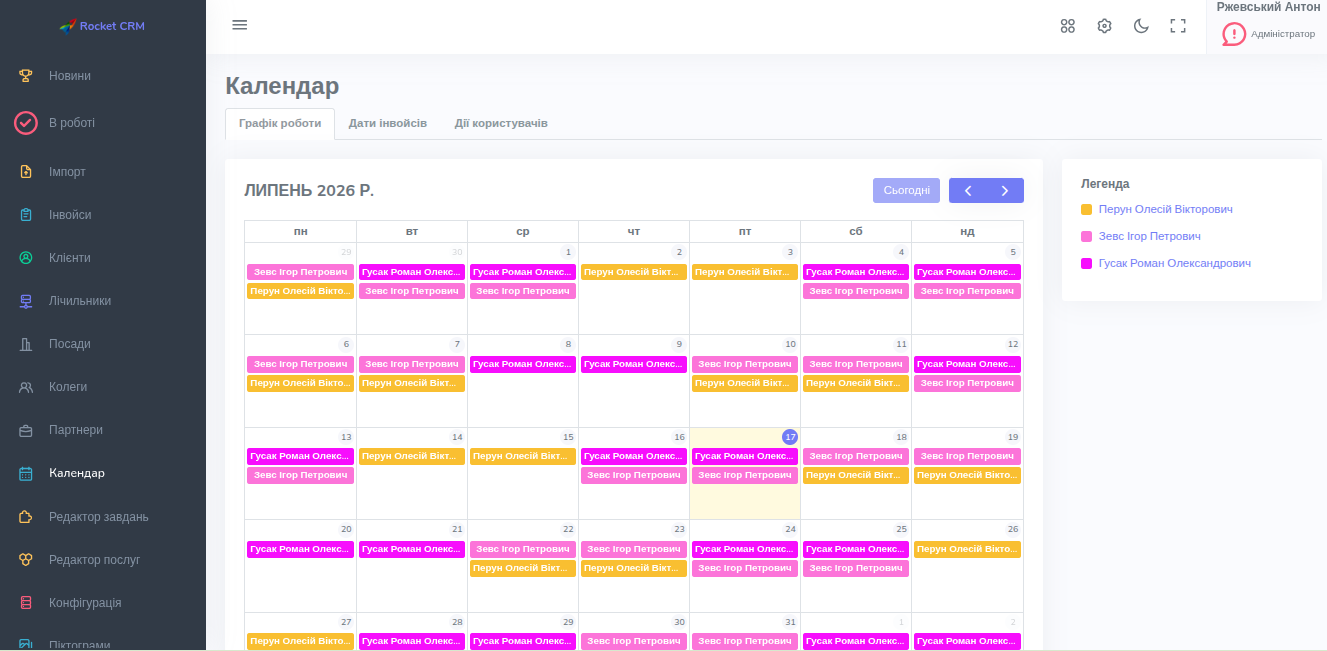The image size is (1327, 651).
Task: Open Перун Олесій event on day 2
Action: click(x=634, y=272)
